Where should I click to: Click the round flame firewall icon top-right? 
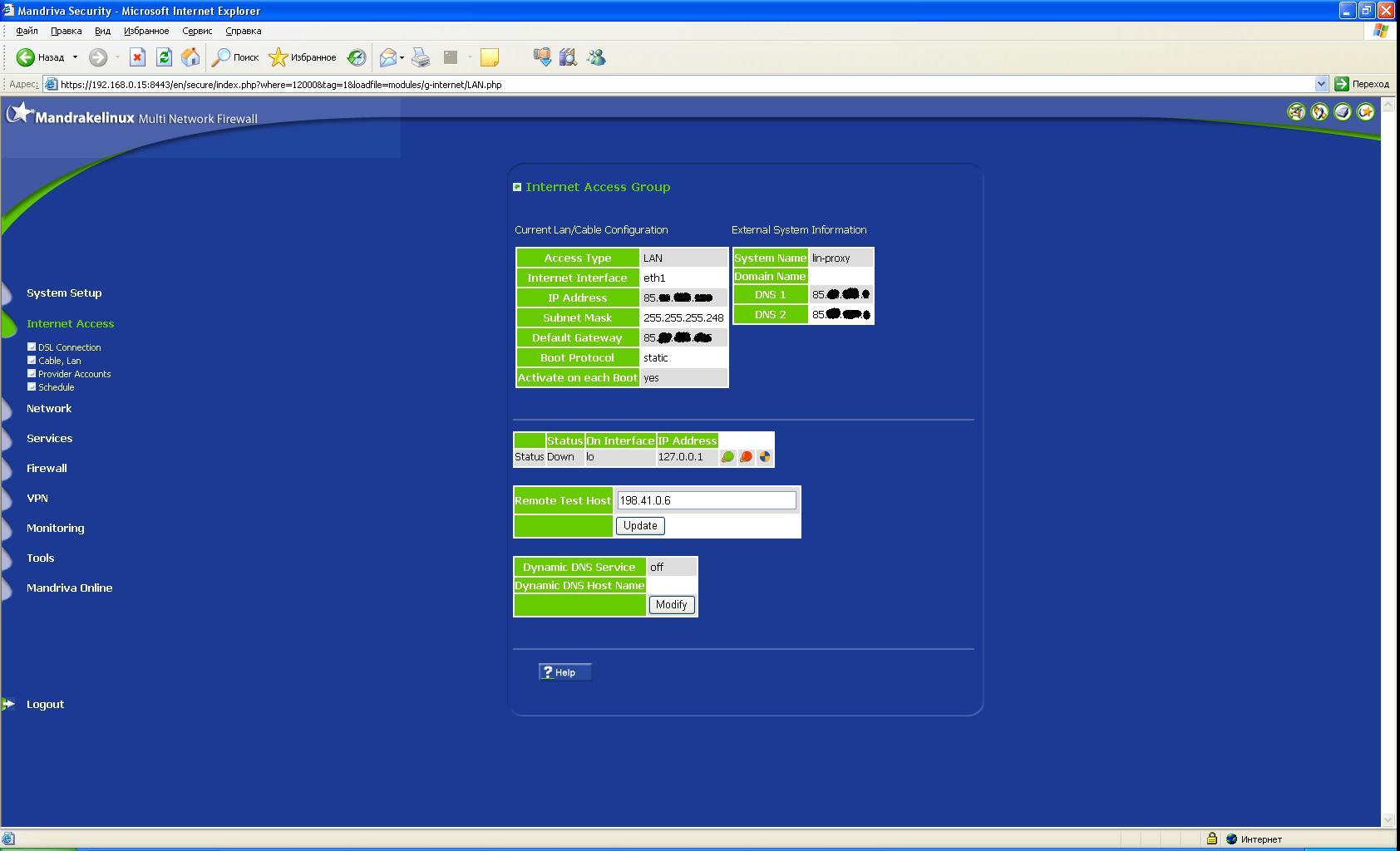[1319, 111]
